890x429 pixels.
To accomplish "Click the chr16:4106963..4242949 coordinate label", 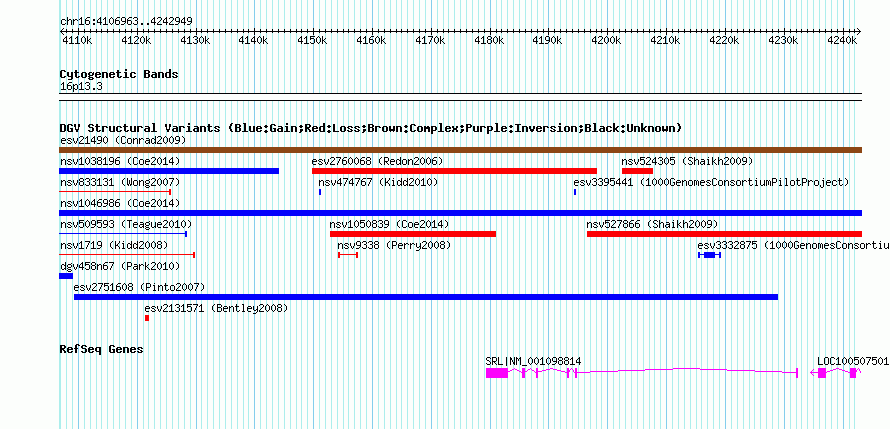I will tap(126, 22).
